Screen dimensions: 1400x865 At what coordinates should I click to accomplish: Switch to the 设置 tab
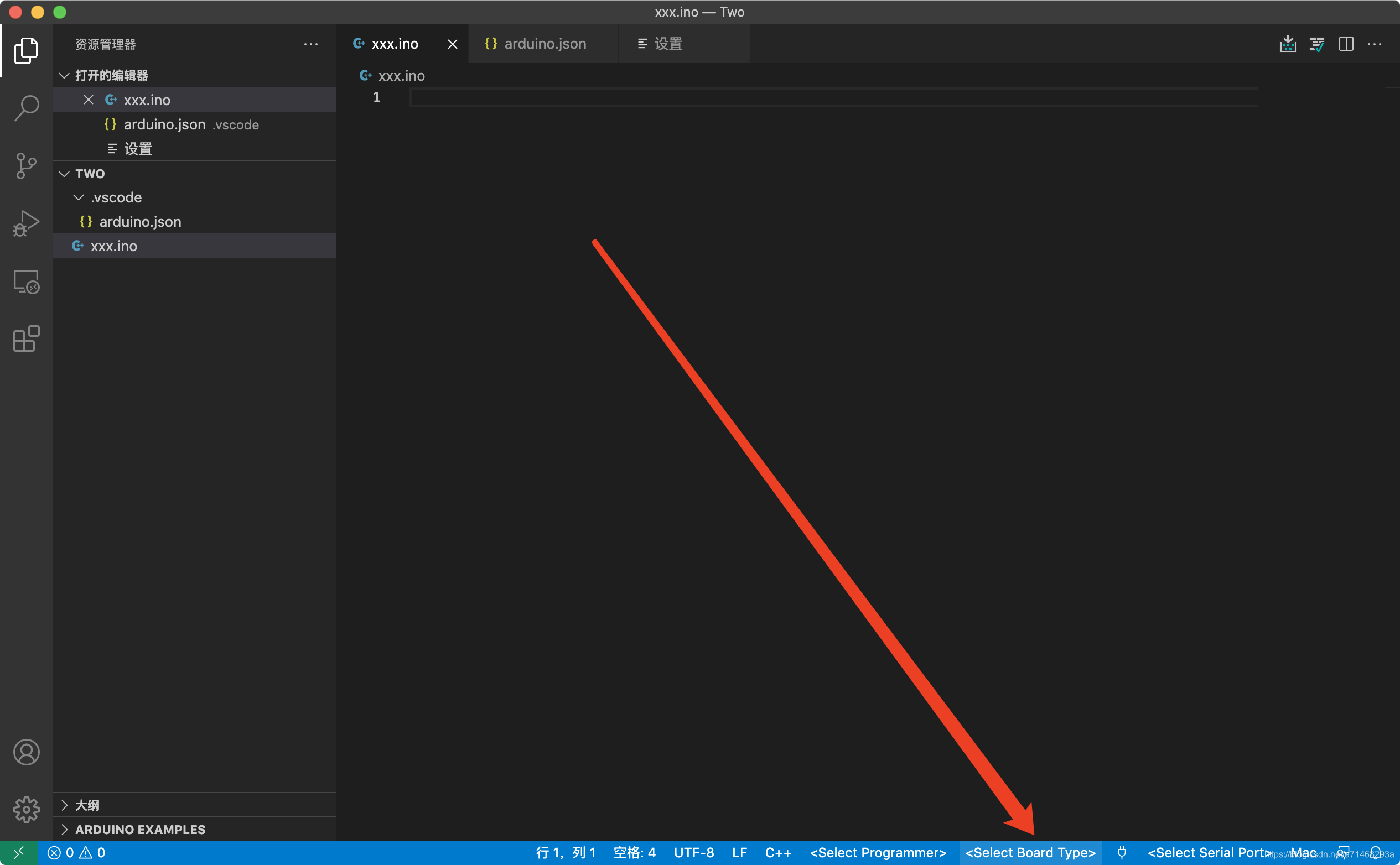coord(667,44)
